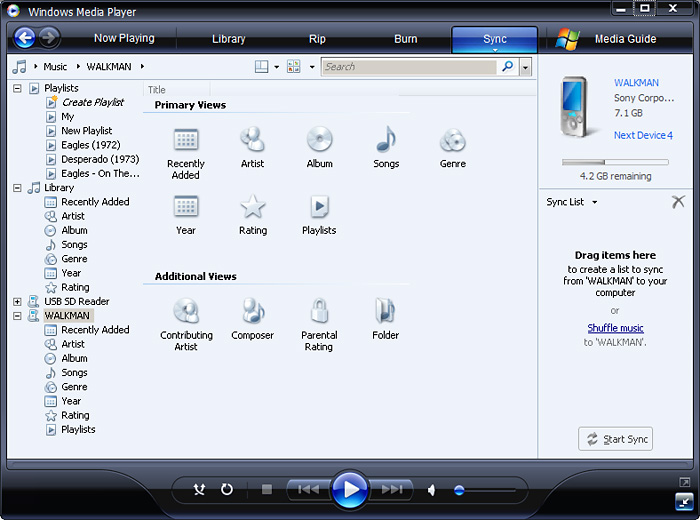Image resolution: width=700 pixels, height=520 pixels.
Task: Mute the volume speaker
Action: pyautogui.click(x=431, y=490)
